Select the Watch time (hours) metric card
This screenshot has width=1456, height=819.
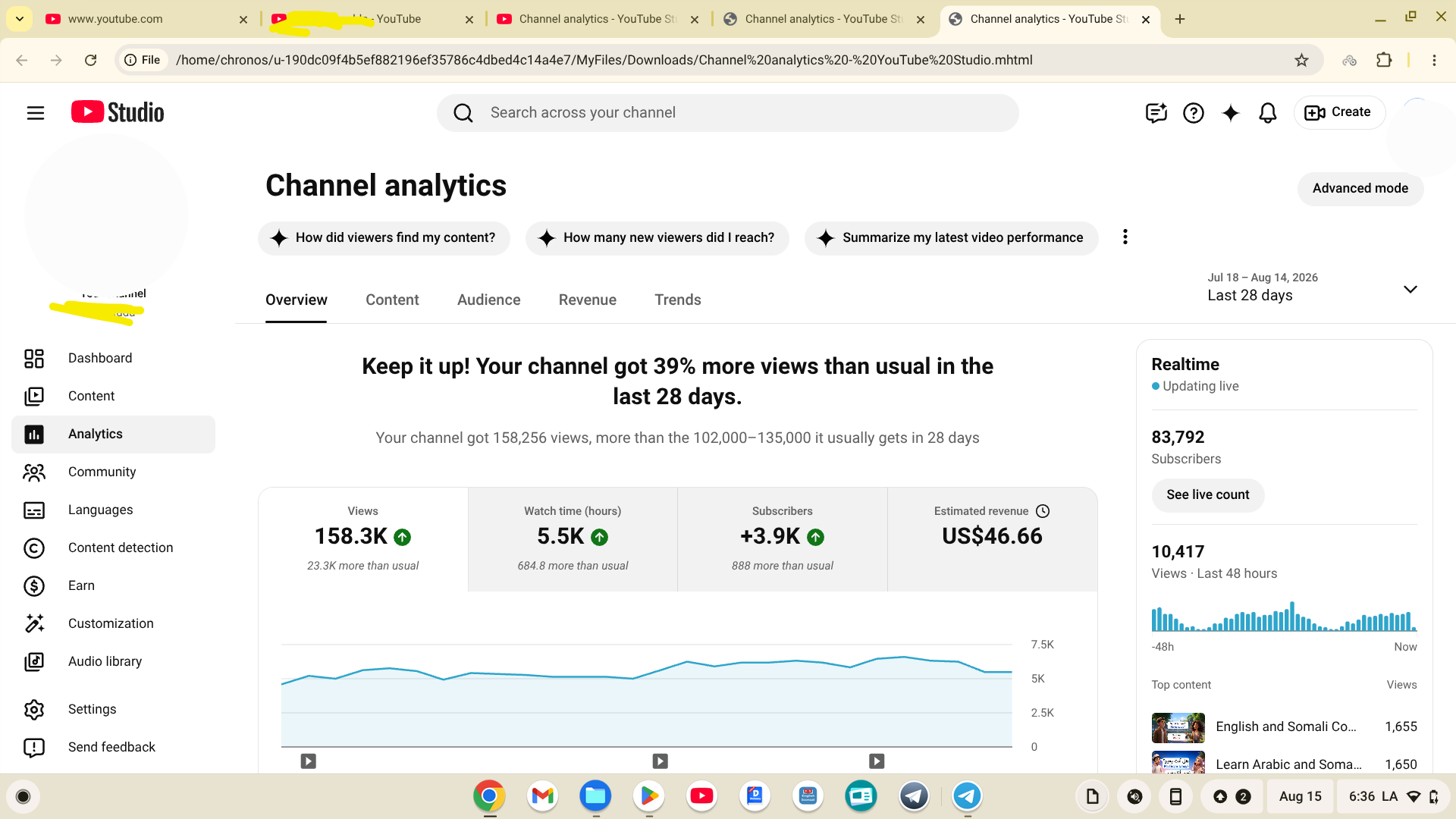tap(573, 539)
